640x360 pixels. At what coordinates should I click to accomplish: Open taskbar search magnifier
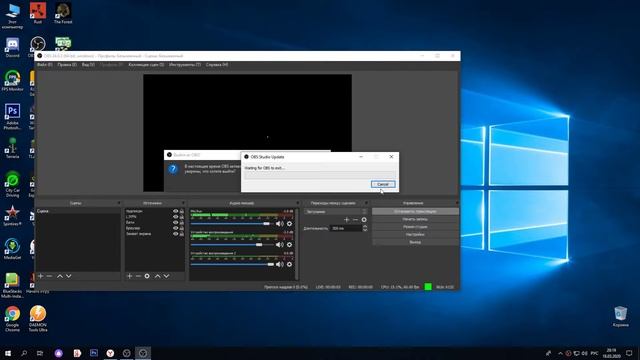click(24, 353)
